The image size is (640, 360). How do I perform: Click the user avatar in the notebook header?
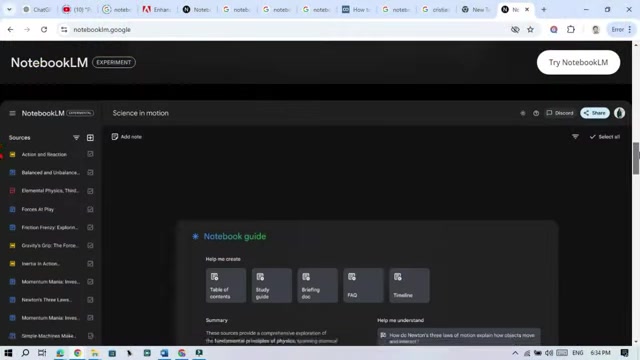pos(619,113)
